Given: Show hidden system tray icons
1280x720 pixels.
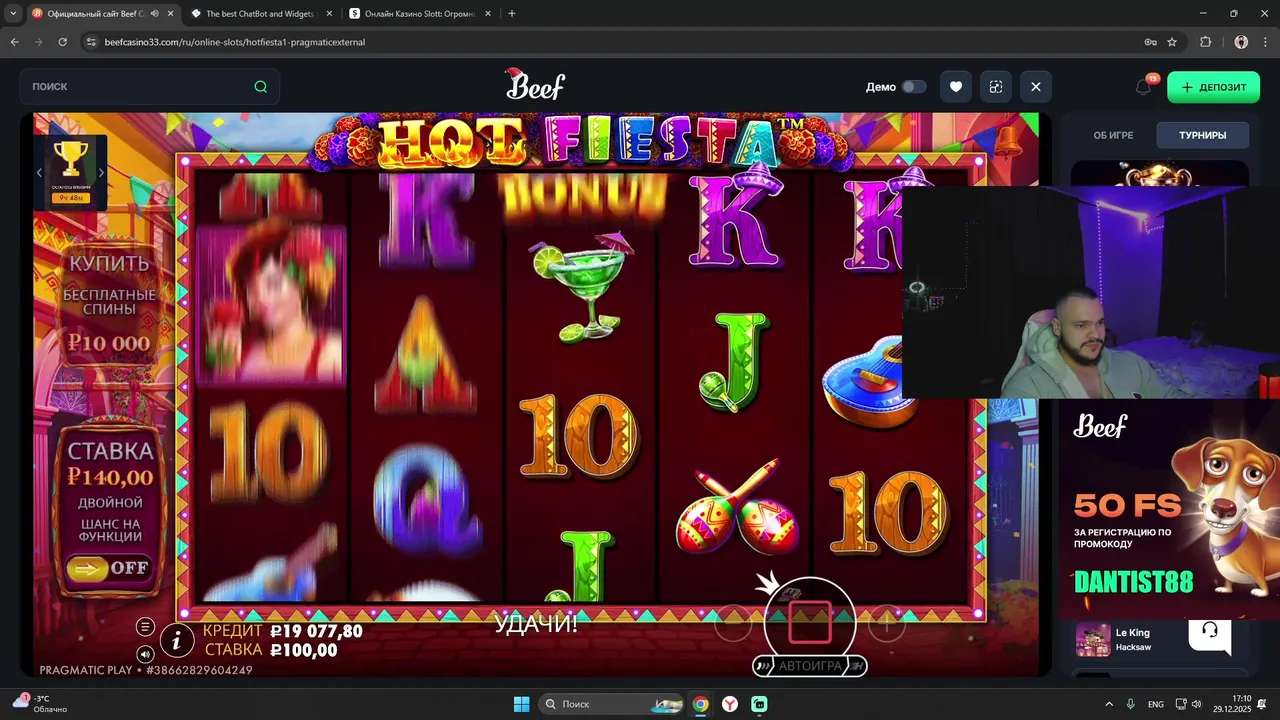Looking at the screenshot, I should tap(1108, 704).
